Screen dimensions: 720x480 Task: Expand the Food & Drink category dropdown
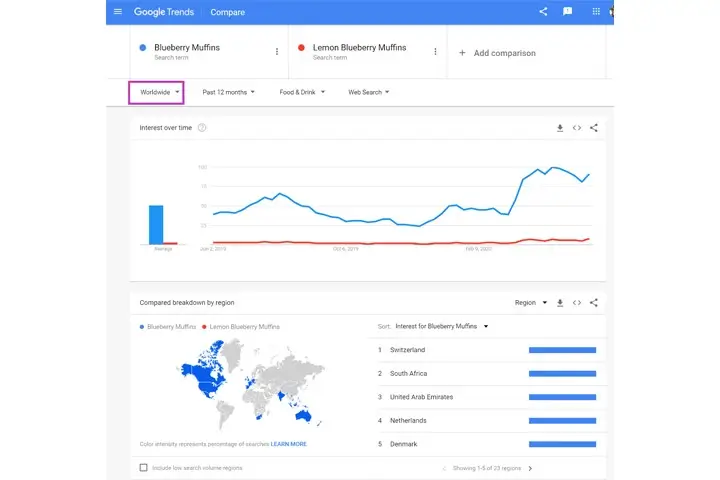(x=302, y=92)
